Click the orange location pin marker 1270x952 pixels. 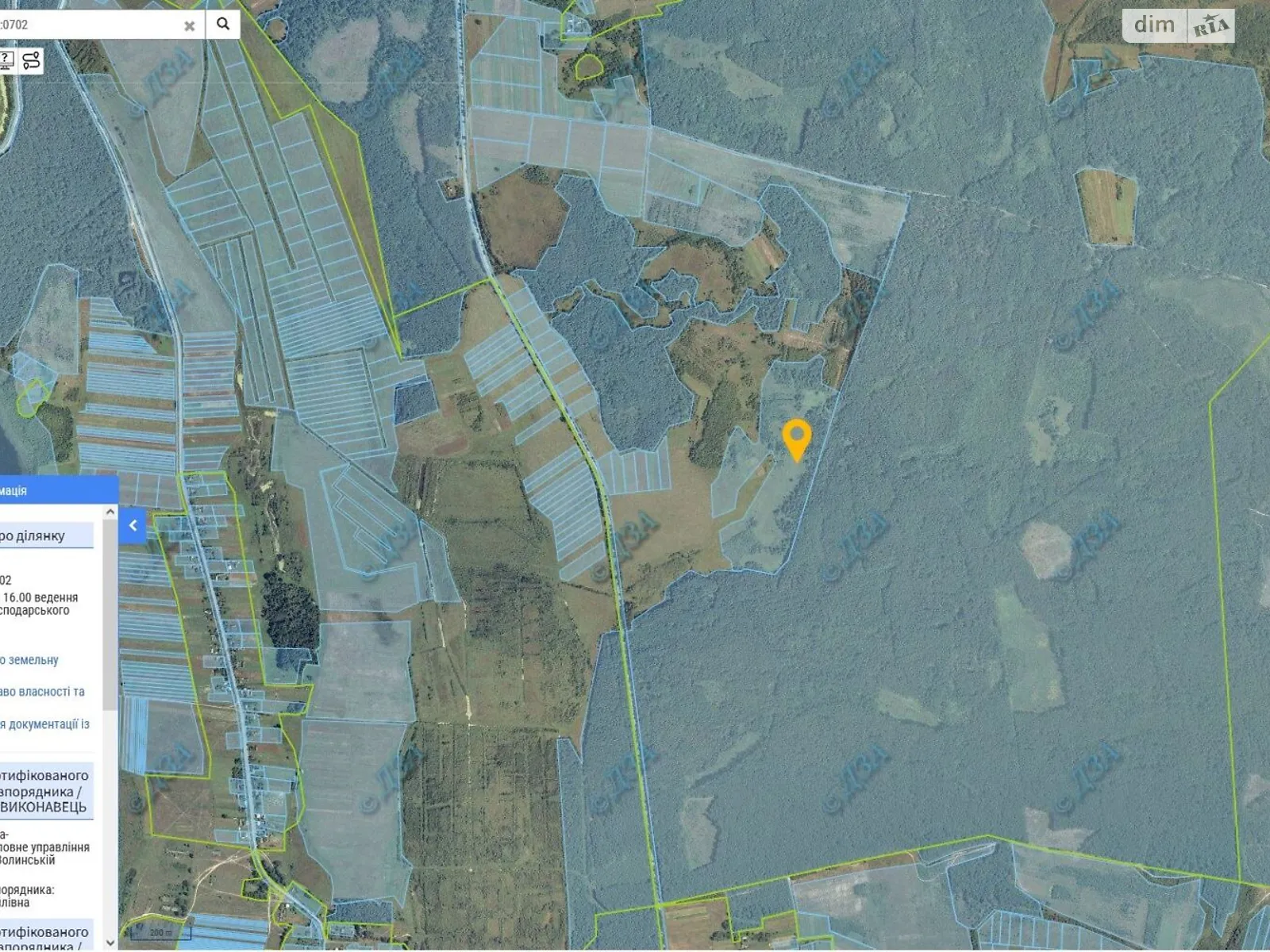tap(796, 438)
